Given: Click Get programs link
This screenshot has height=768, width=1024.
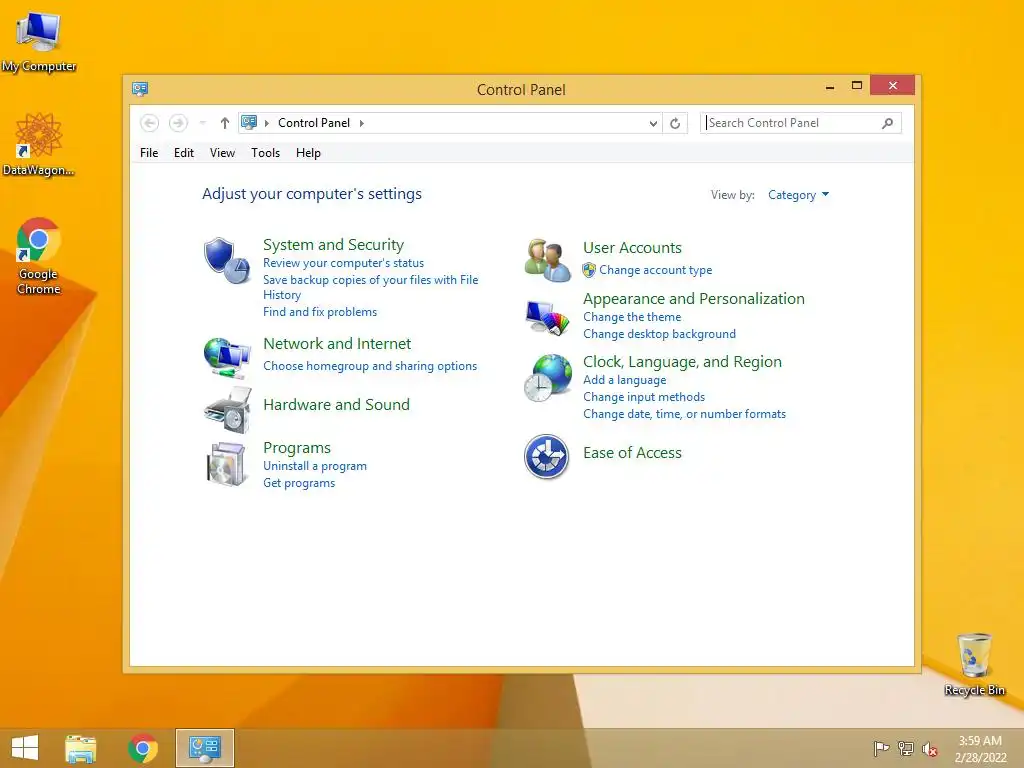Looking at the screenshot, I should tap(299, 483).
